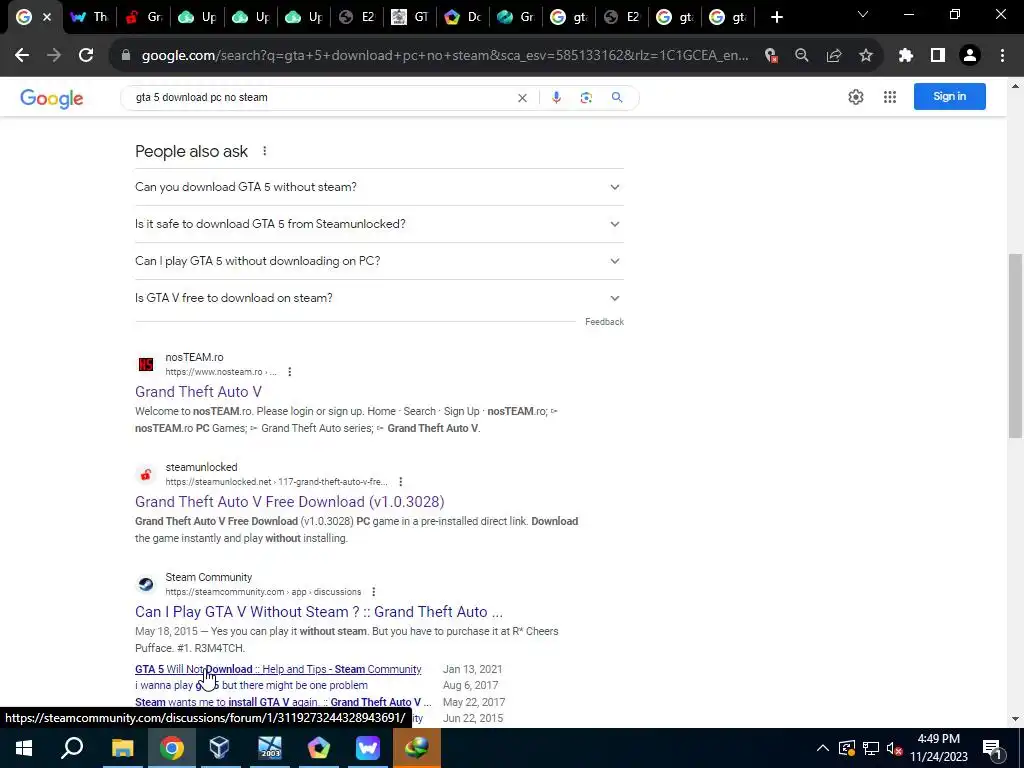Click the page vertical scrollbar thumb

click(x=1015, y=346)
